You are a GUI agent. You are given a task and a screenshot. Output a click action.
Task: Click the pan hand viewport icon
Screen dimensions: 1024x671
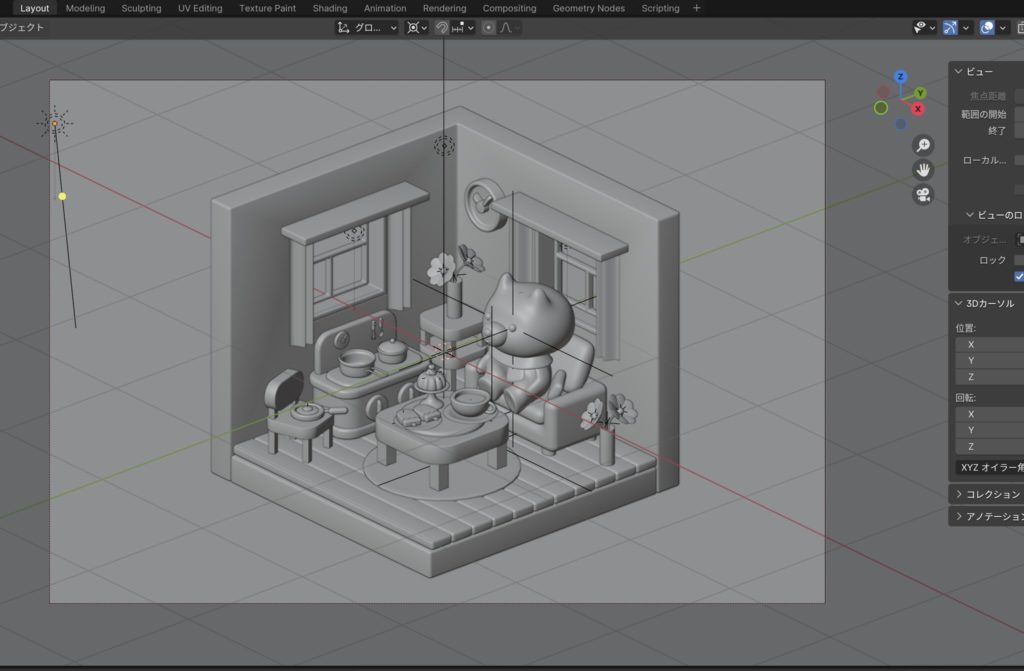pyautogui.click(x=923, y=170)
